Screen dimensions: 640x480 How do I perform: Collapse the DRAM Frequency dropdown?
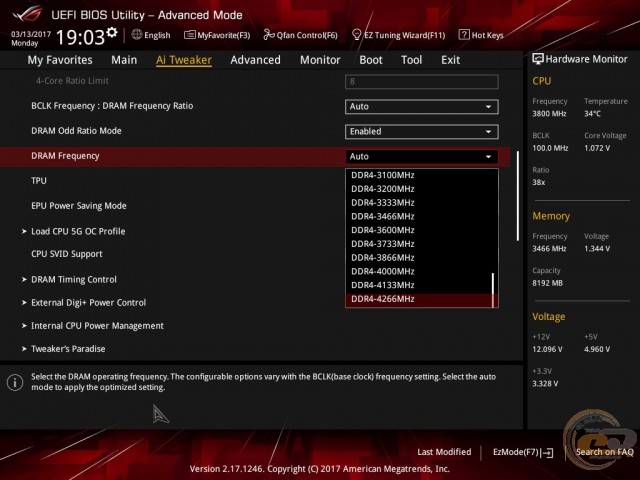[x=422, y=157]
